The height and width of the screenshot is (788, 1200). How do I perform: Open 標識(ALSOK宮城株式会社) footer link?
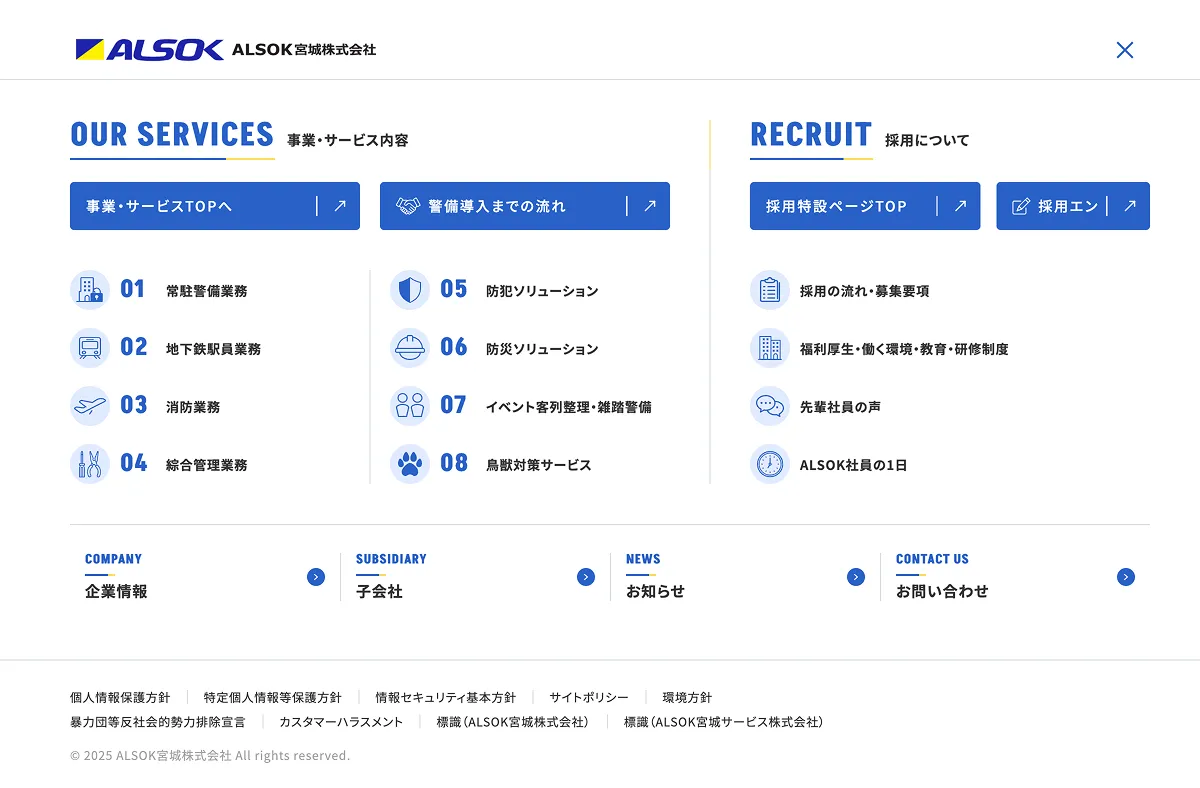click(514, 721)
